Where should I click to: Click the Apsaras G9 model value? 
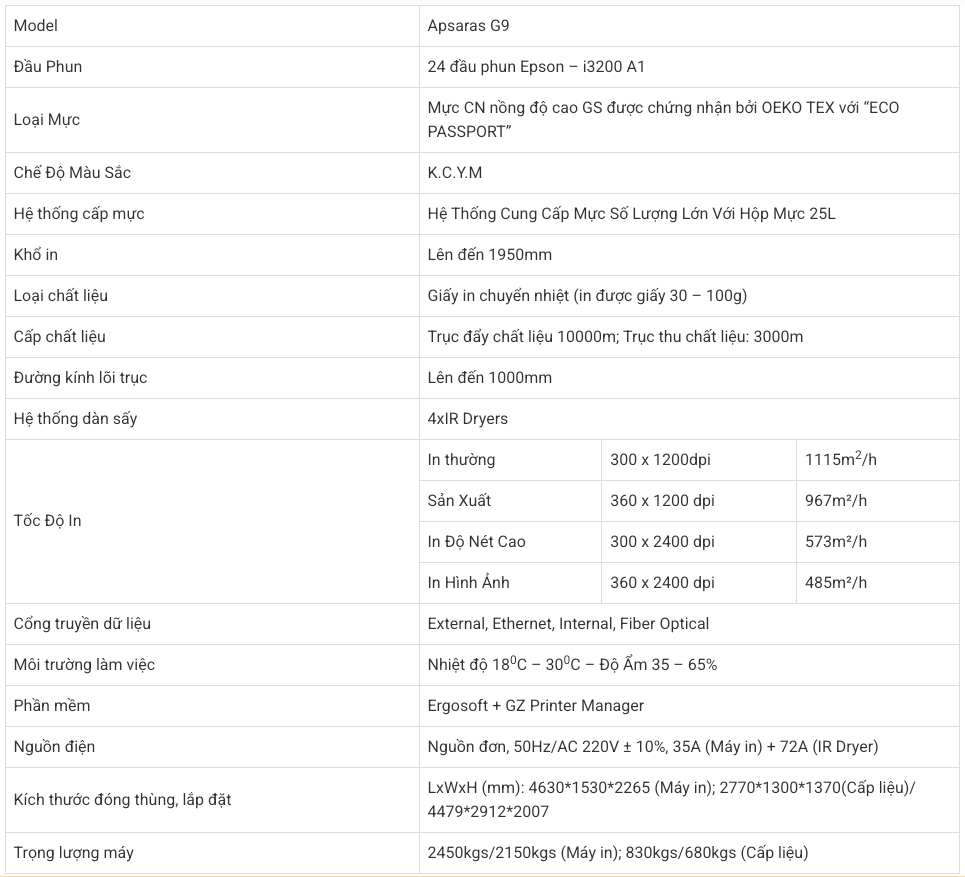tap(468, 26)
